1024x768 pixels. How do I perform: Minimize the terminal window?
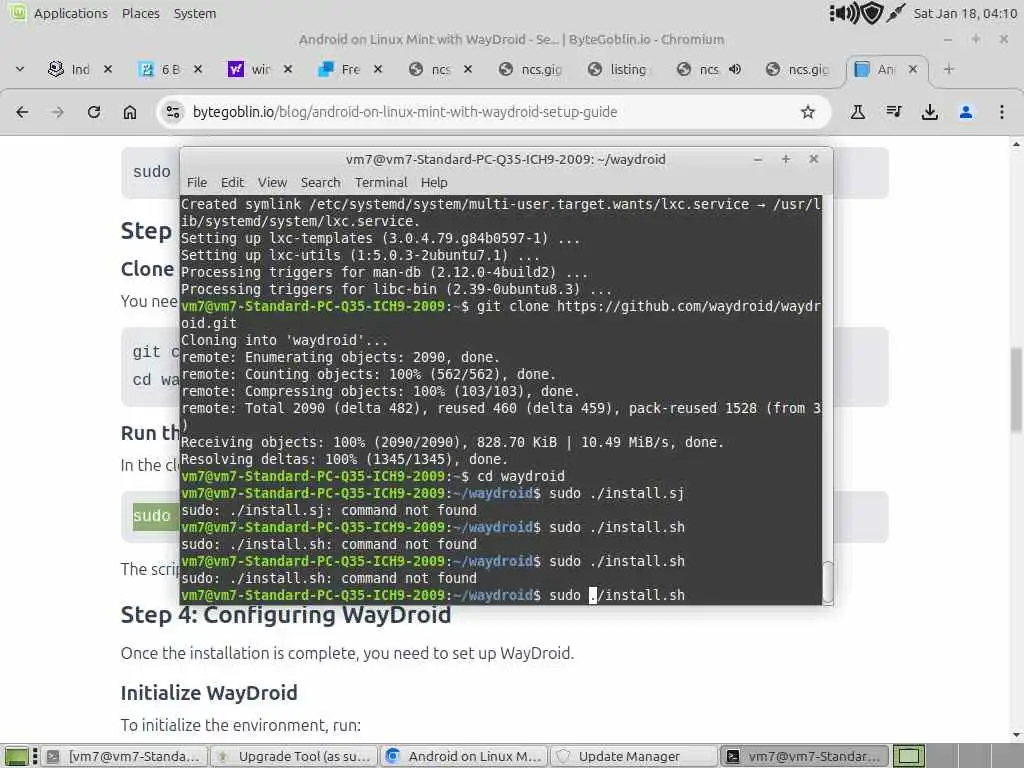[x=758, y=159]
